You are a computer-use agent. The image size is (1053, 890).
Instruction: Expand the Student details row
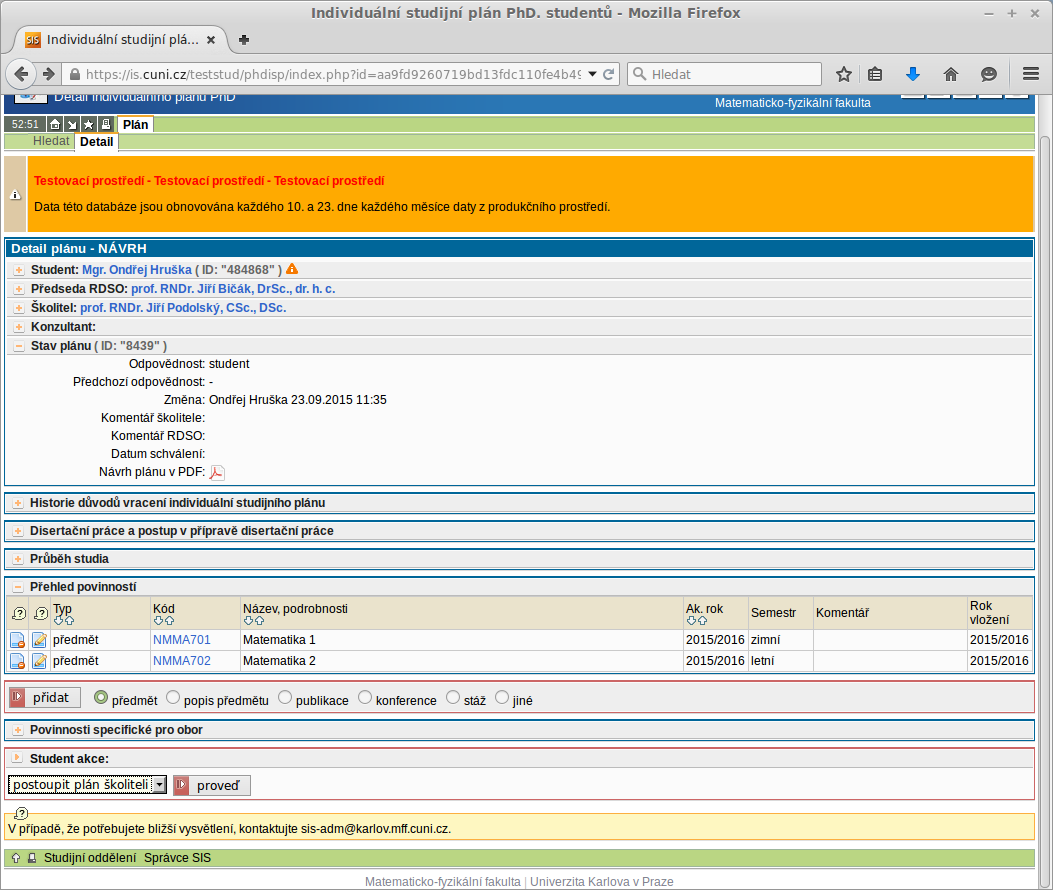(x=19, y=270)
